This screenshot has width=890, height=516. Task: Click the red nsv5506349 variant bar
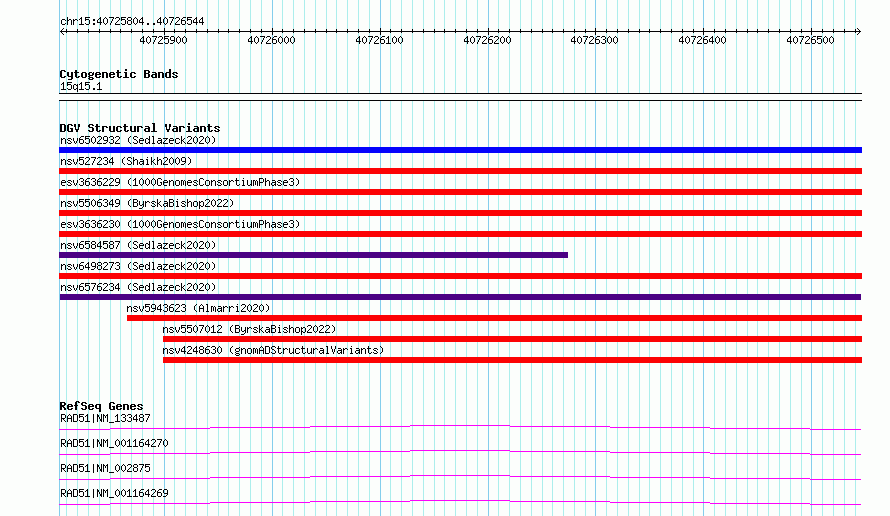tap(460, 213)
